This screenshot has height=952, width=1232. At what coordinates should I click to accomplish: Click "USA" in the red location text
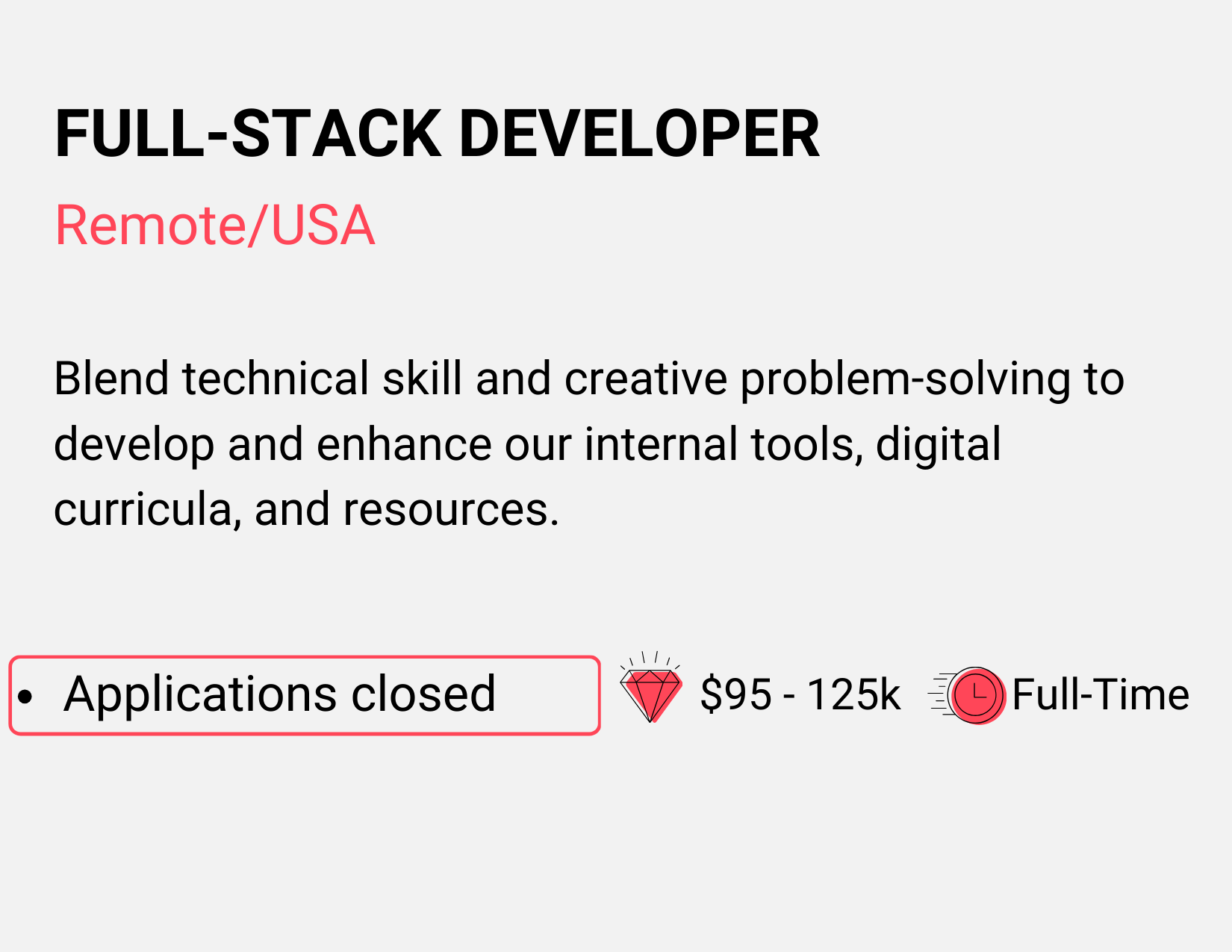(322, 225)
